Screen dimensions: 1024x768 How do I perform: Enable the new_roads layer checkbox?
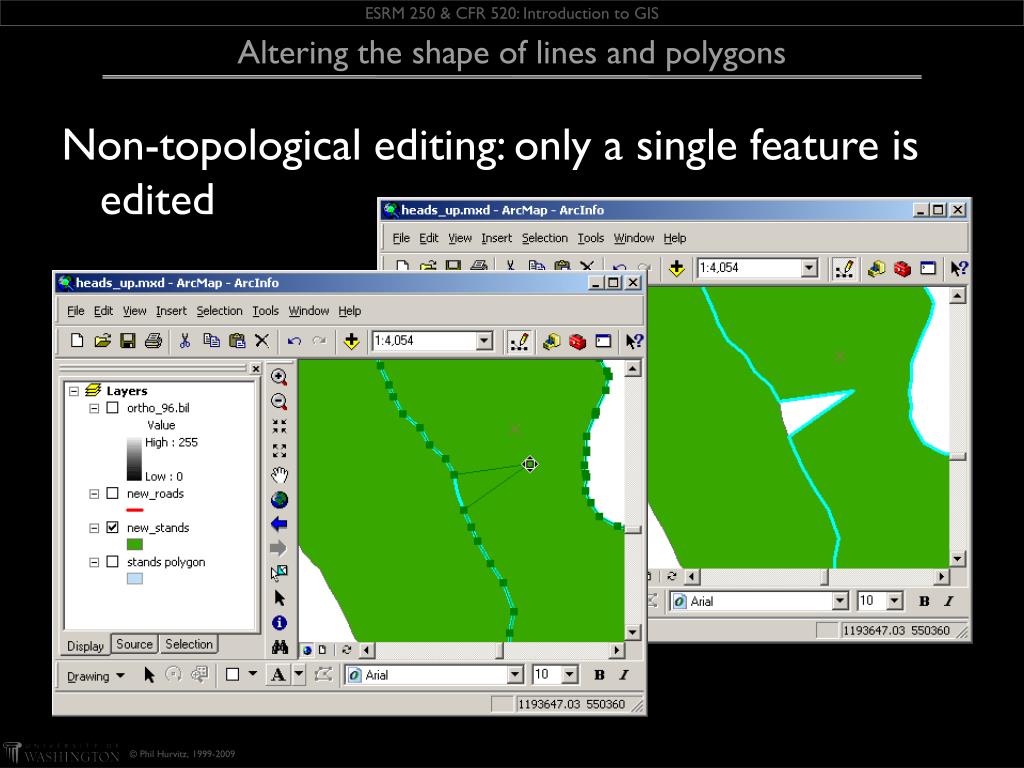coord(113,494)
